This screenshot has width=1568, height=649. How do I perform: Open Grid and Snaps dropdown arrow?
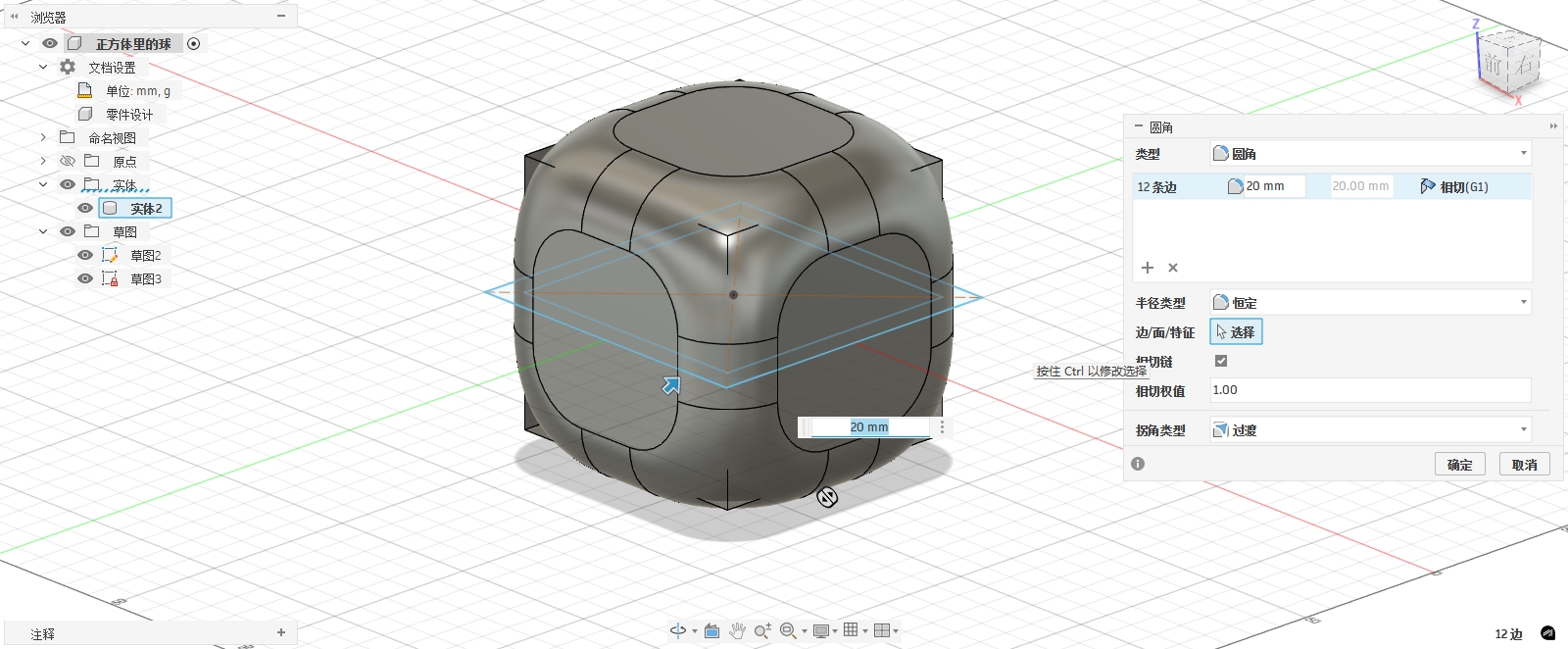[x=865, y=631]
